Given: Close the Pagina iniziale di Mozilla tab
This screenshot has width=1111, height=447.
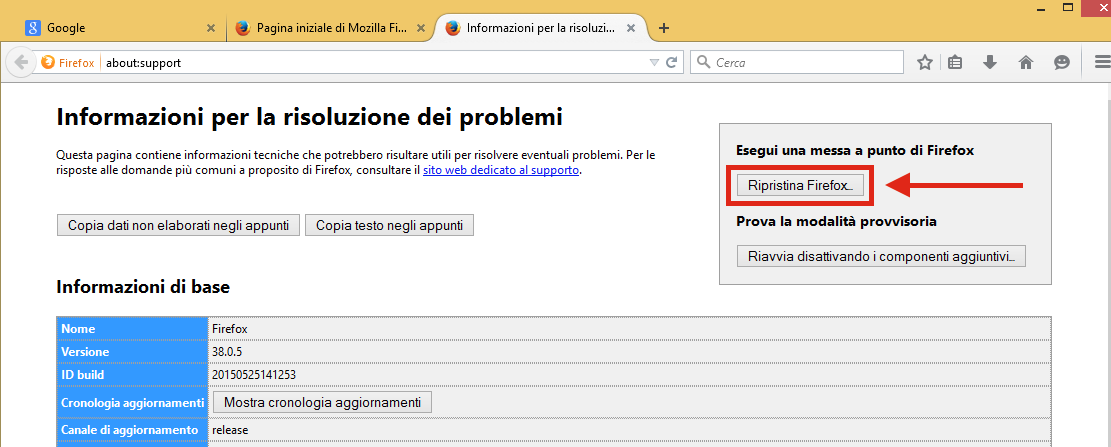Looking at the screenshot, I should point(421,28).
